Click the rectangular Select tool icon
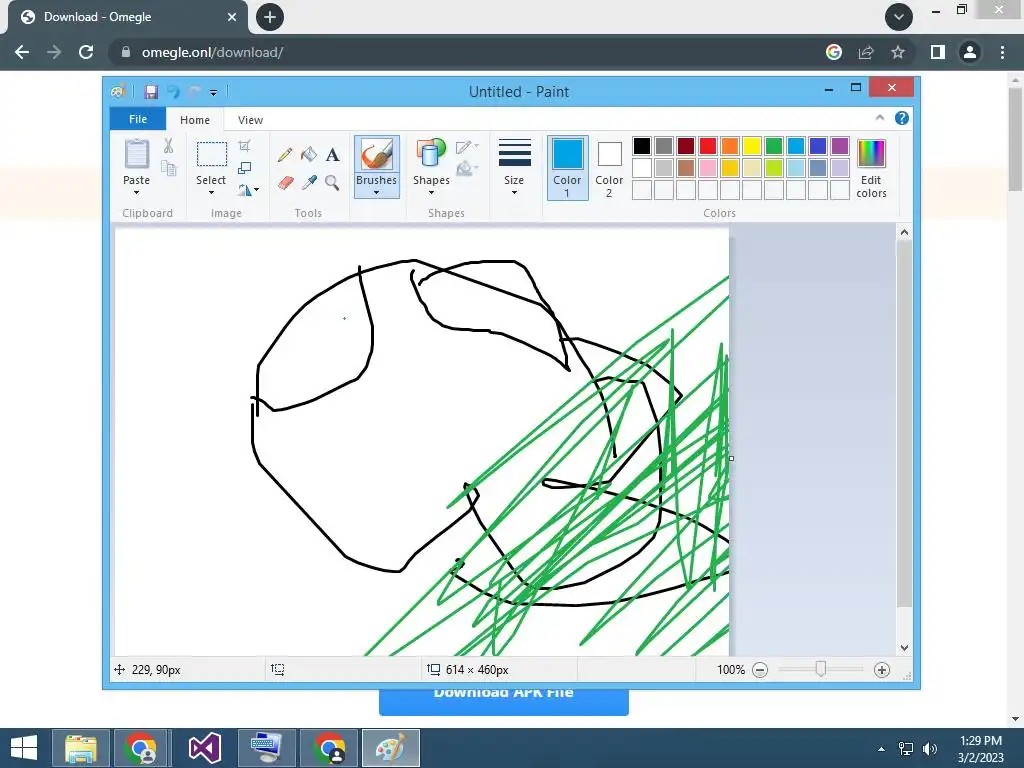Image resolution: width=1024 pixels, height=768 pixels. [212, 155]
